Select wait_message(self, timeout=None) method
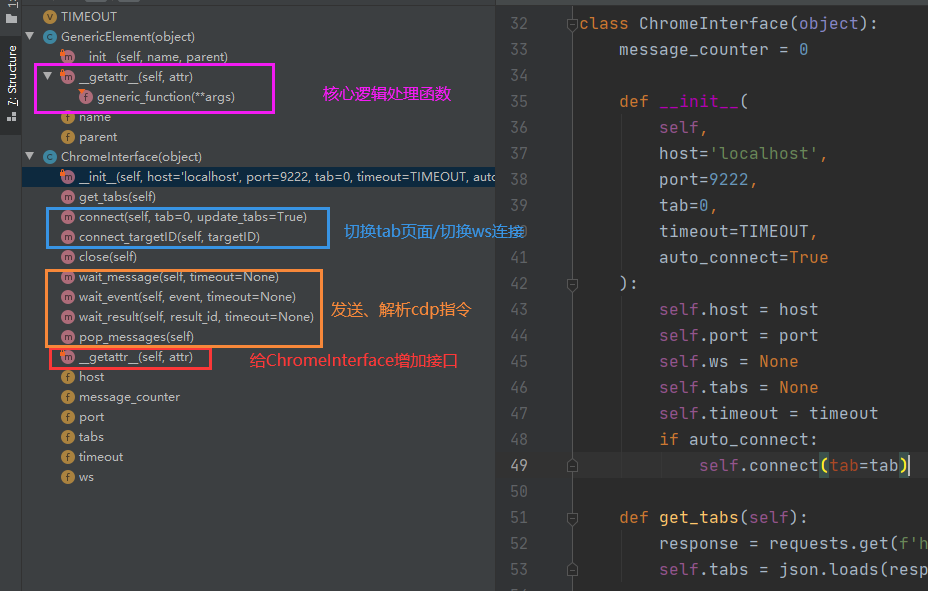 (179, 277)
